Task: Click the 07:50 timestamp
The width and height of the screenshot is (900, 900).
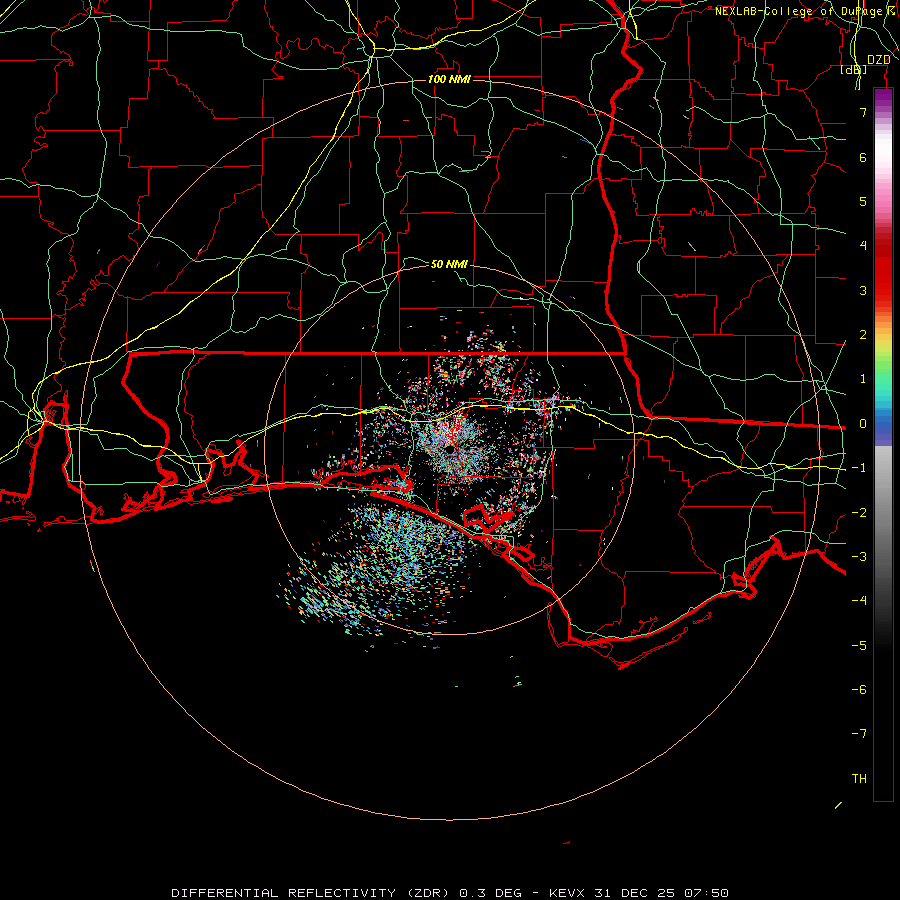Action: click(707, 893)
